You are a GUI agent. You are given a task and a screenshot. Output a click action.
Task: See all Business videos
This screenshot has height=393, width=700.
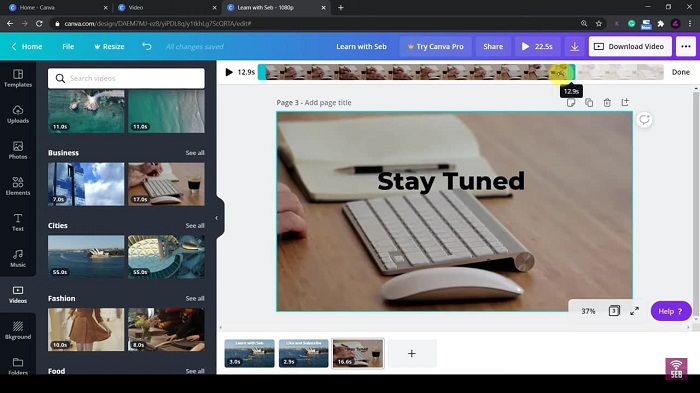pyautogui.click(x=195, y=153)
